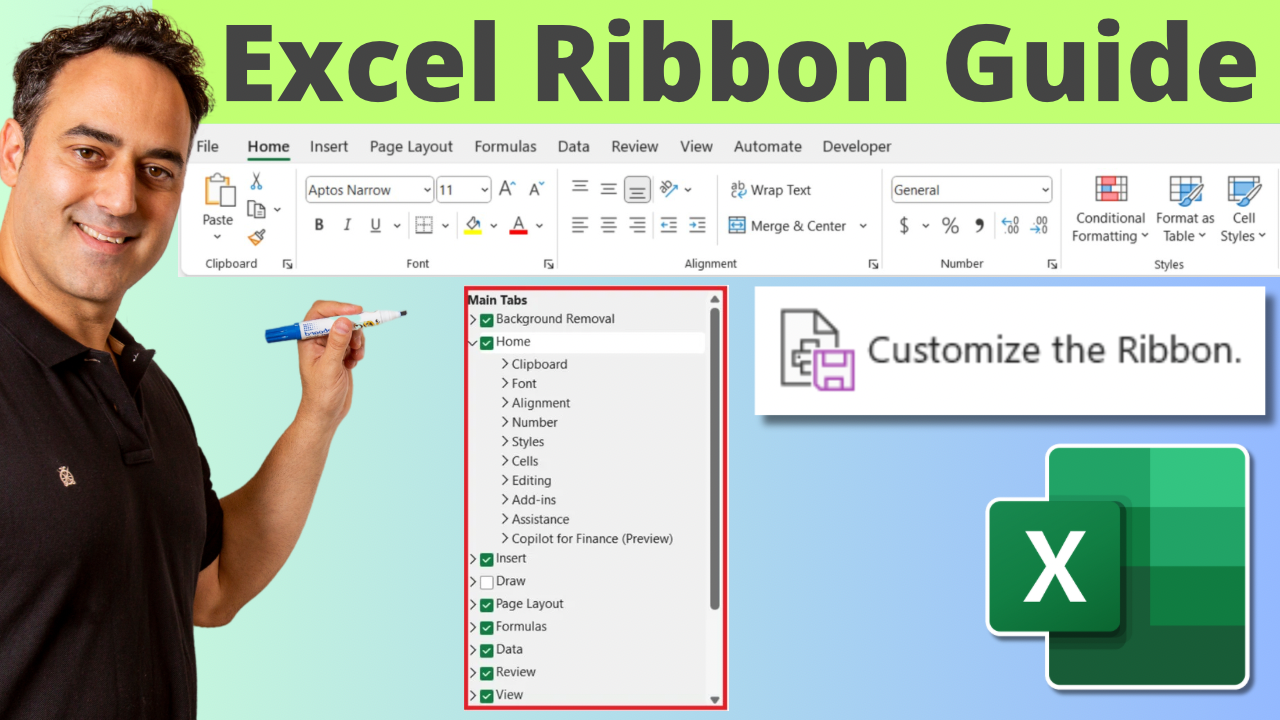Center text horizontally
Viewport: 1280px width, 720px height.
click(608, 226)
